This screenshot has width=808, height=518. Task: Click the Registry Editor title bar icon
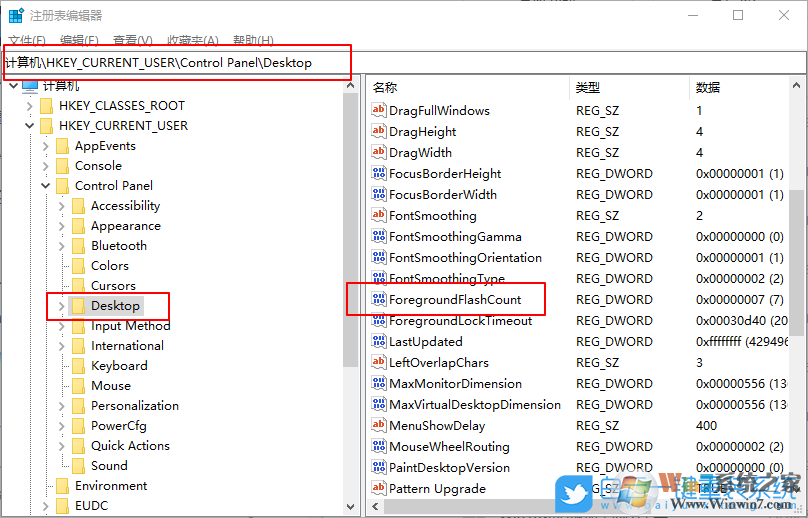16,15
